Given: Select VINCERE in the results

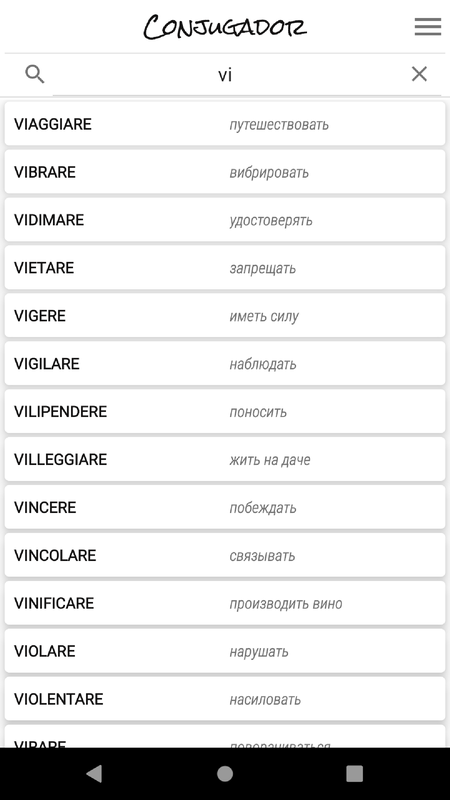Looking at the screenshot, I should point(225,508).
